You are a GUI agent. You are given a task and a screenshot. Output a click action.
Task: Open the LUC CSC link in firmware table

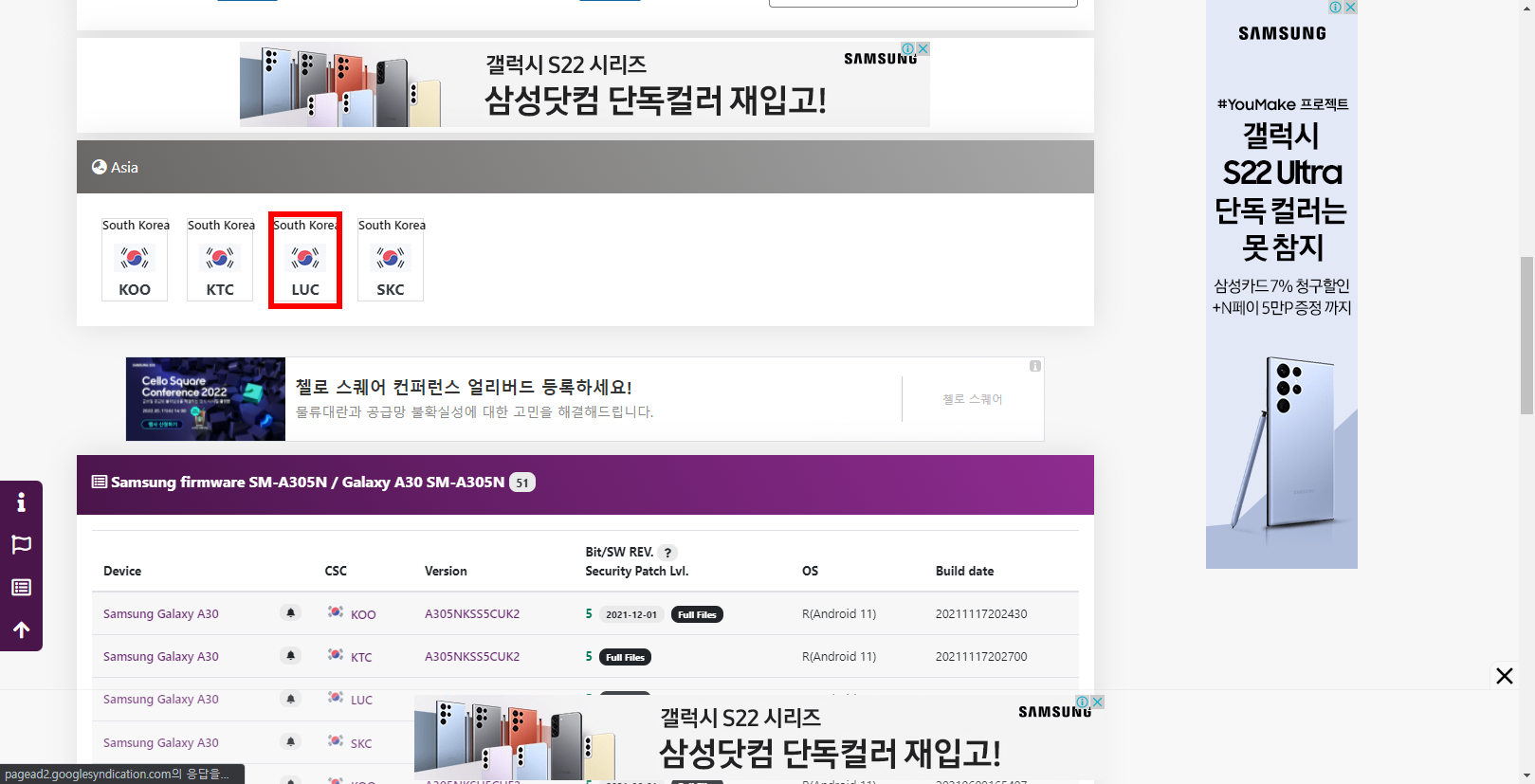[x=361, y=700]
